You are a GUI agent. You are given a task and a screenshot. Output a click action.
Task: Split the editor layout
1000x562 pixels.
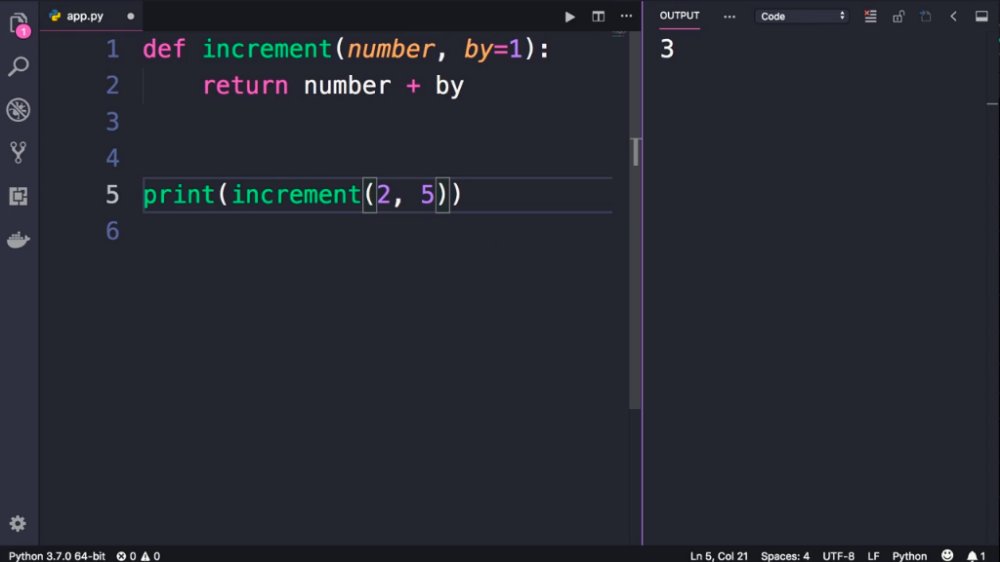pos(598,17)
